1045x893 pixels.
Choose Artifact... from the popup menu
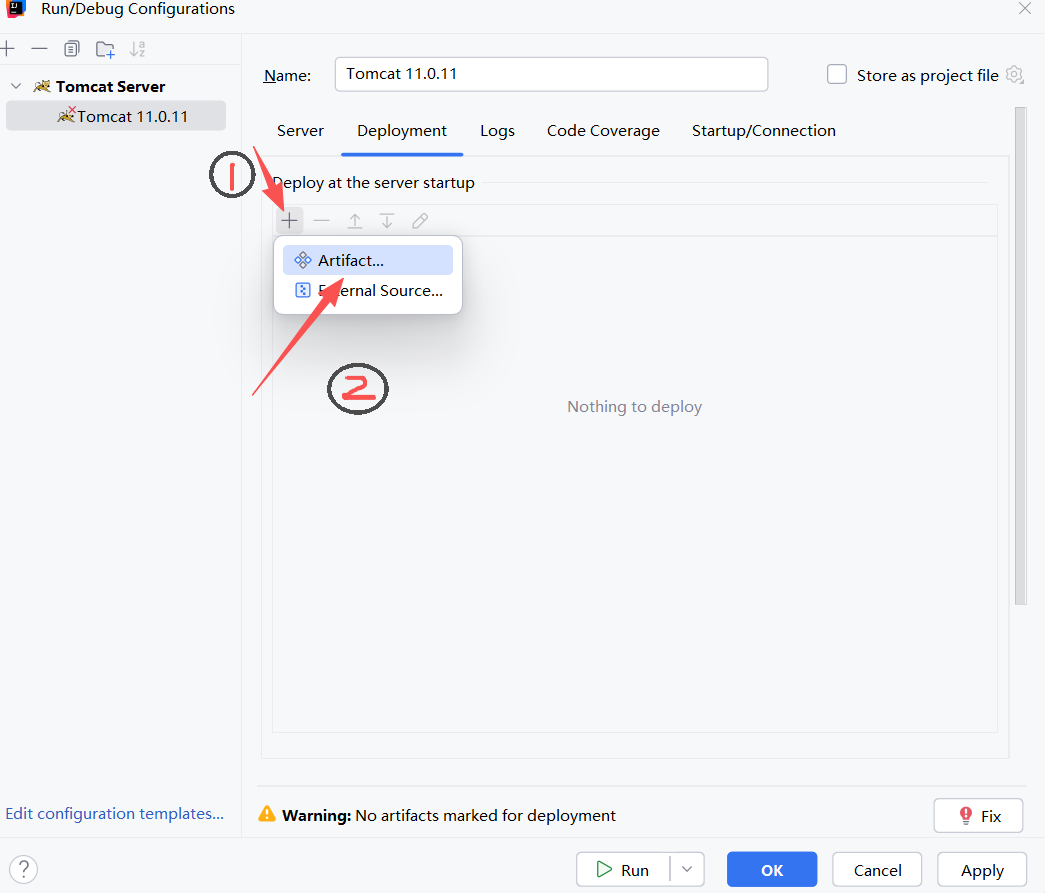368,260
